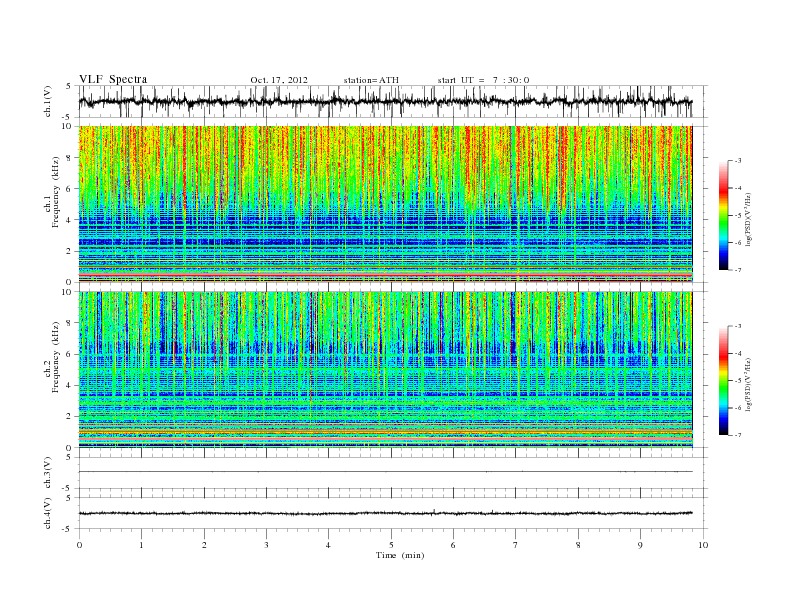Click the "Time (min)" axis title
Screen dimensions: 792x612
(x=400, y=555)
